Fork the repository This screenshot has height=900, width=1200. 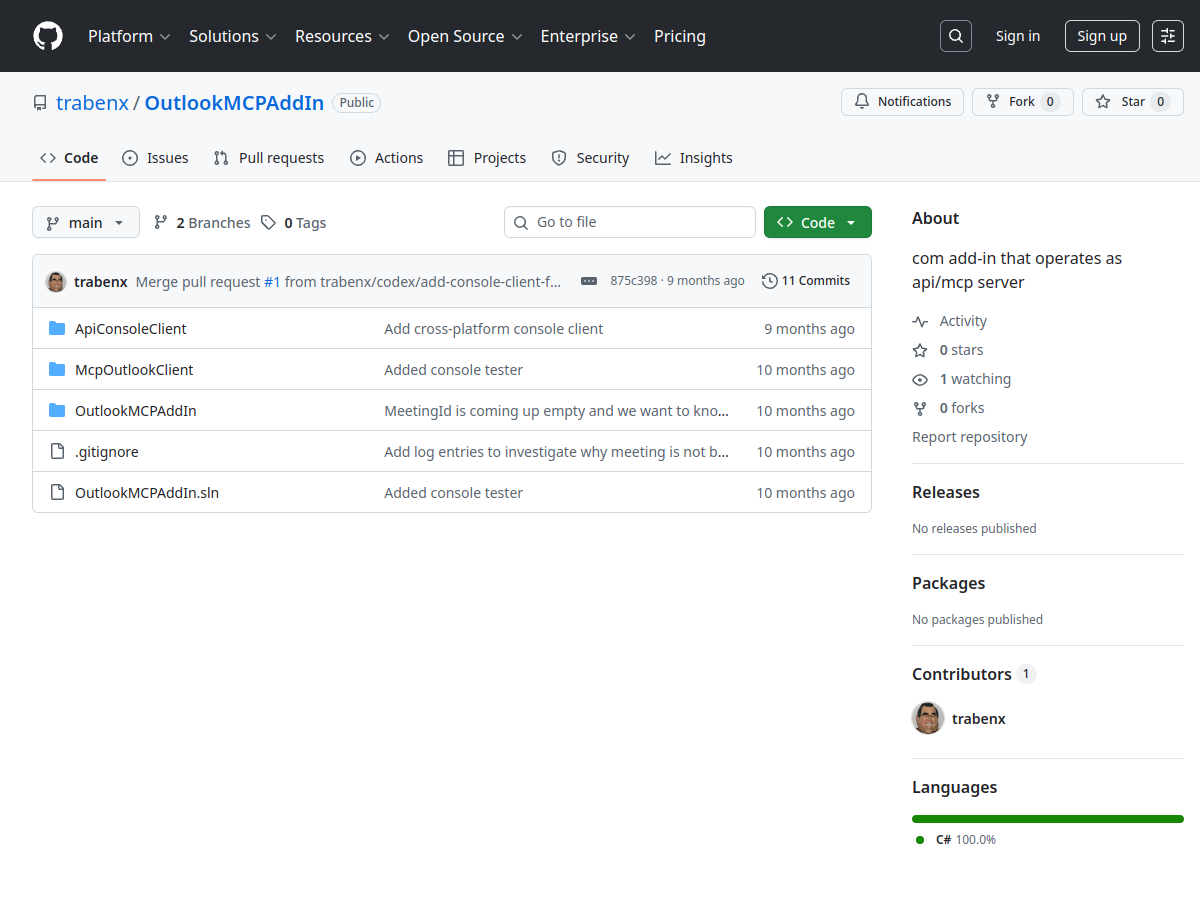point(1022,102)
